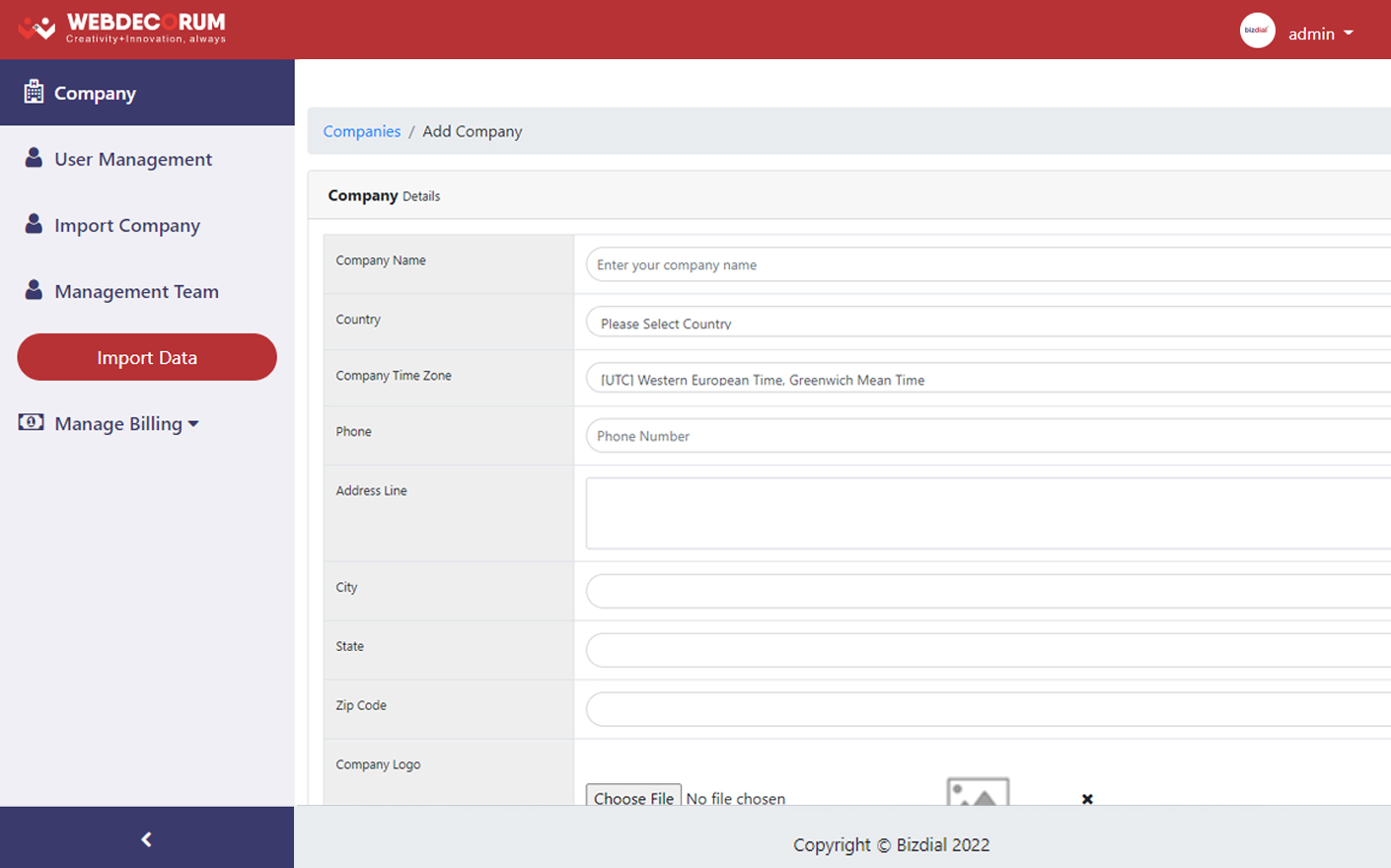This screenshot has height=868, width=1391.
Task: Click the Copyright Bizdial 2022 footer text
Action: [892, 844]
